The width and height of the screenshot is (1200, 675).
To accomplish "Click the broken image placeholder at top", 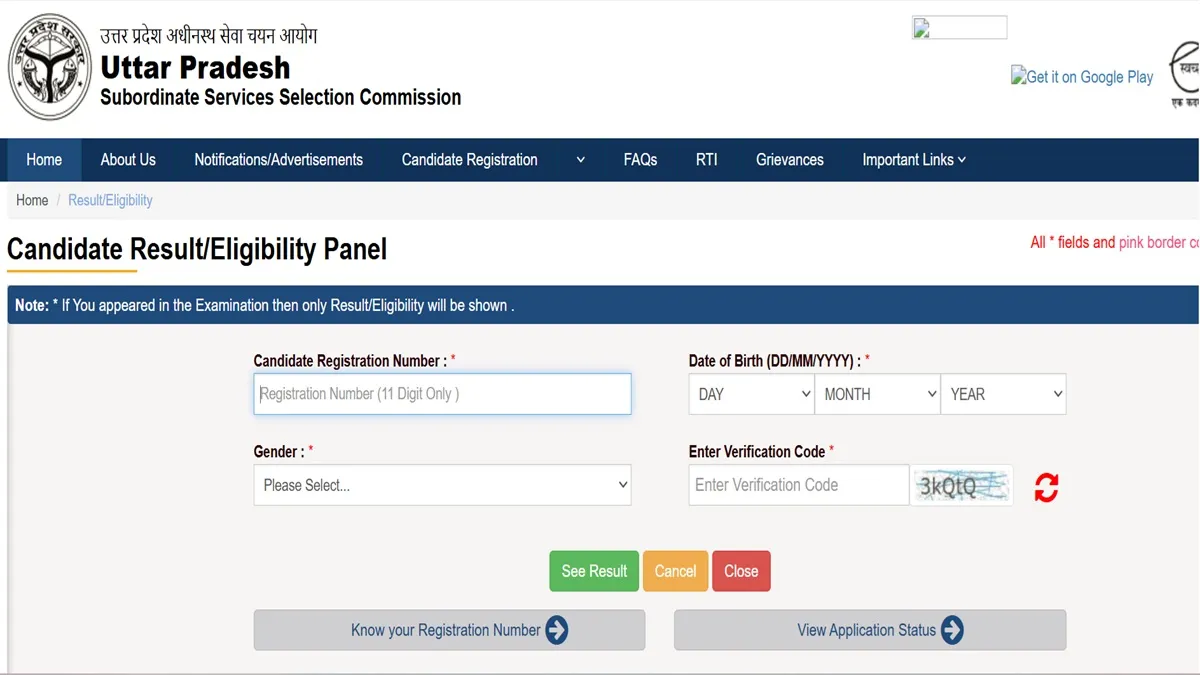I will point(959,28).
